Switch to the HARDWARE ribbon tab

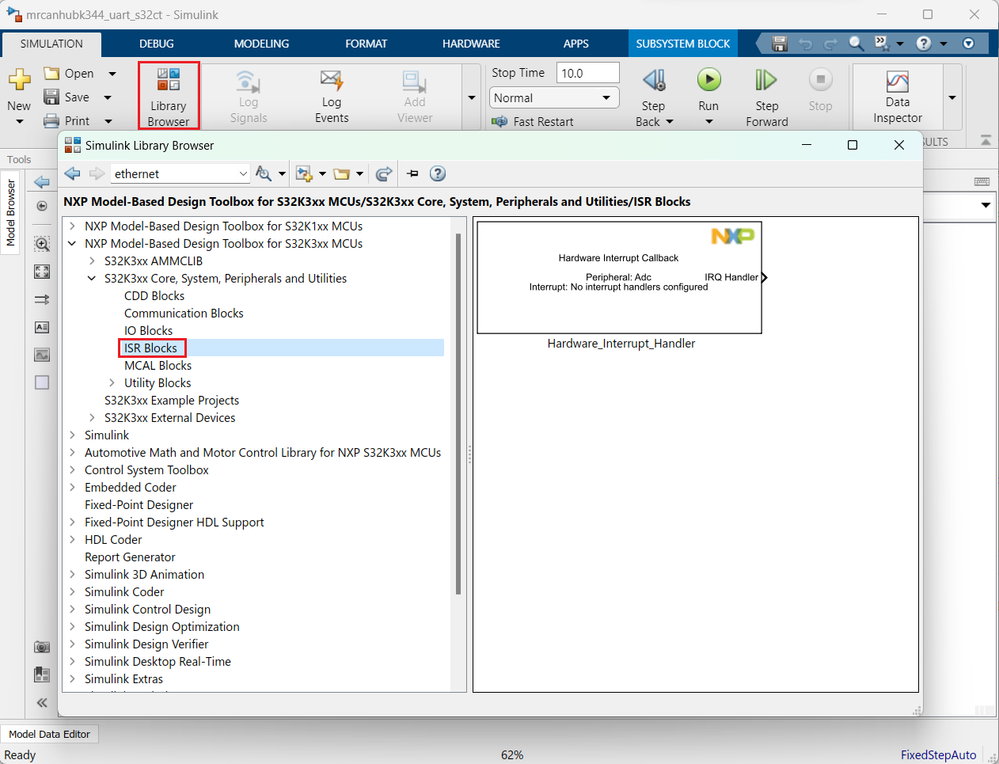tap(471, 43)
